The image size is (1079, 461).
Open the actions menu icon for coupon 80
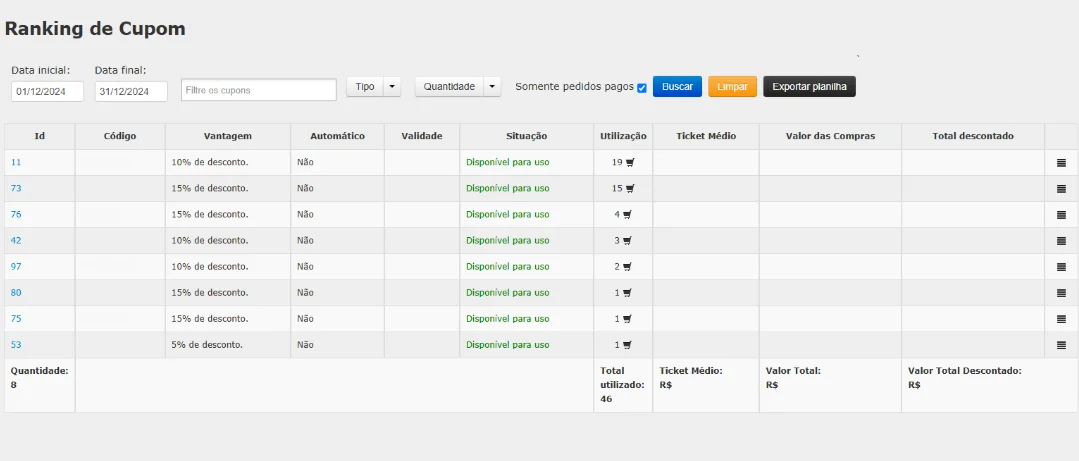(1061, 293)
